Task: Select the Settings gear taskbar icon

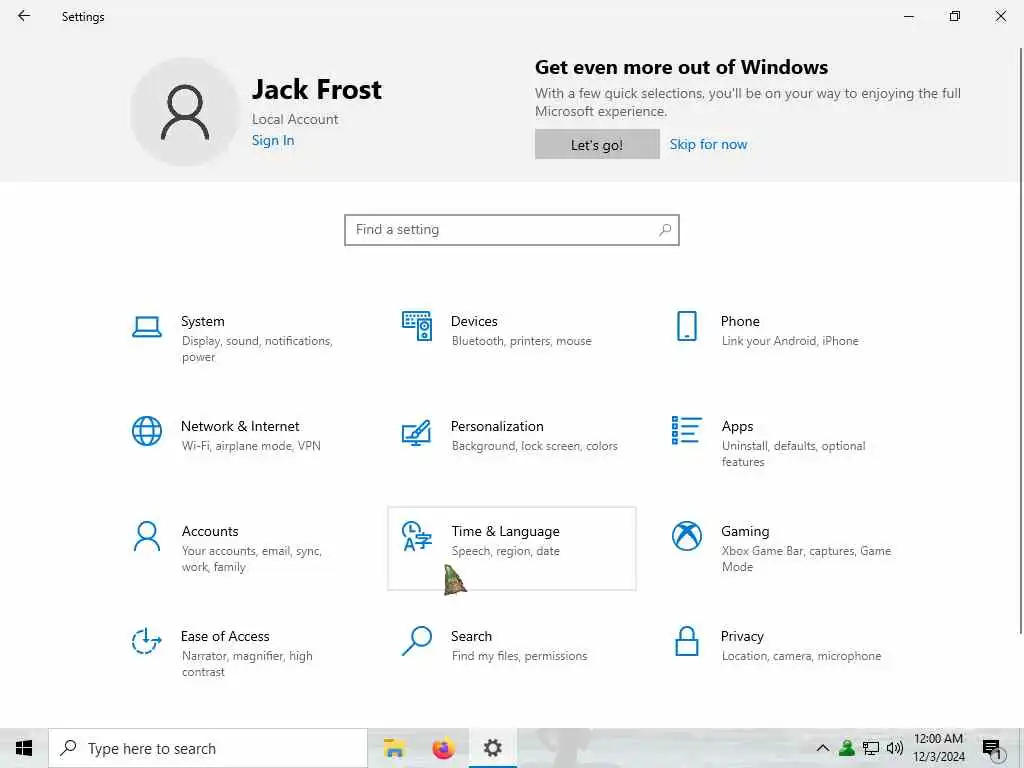Action: point(492,748)
